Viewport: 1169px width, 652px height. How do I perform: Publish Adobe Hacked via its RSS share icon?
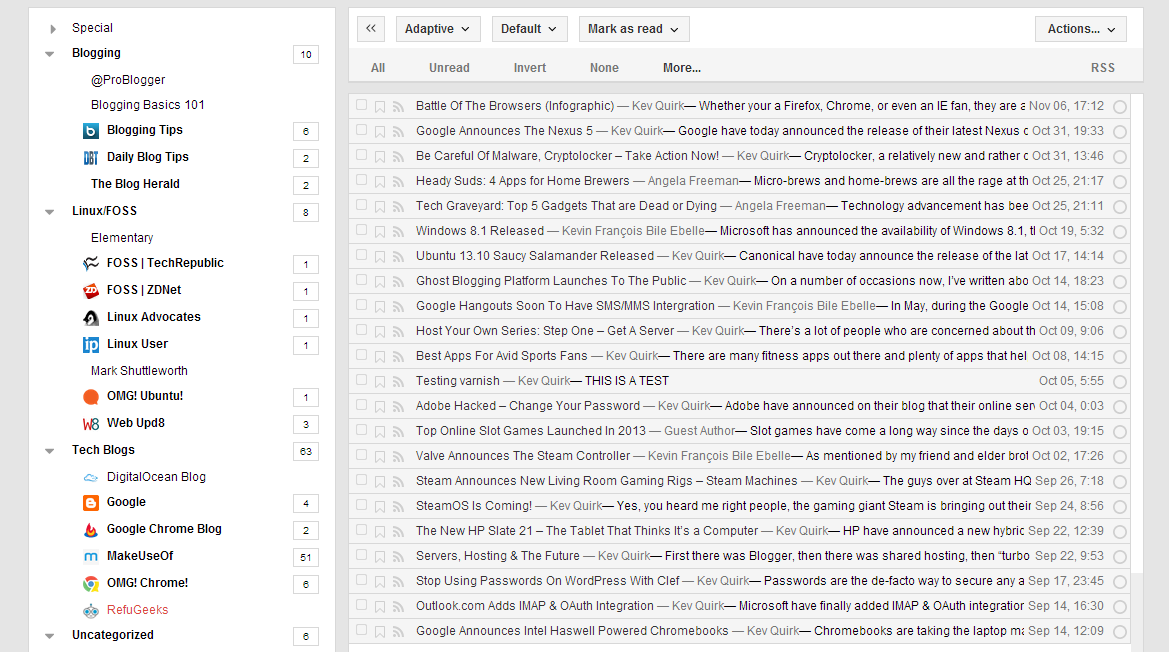click(x=398, y=406)
